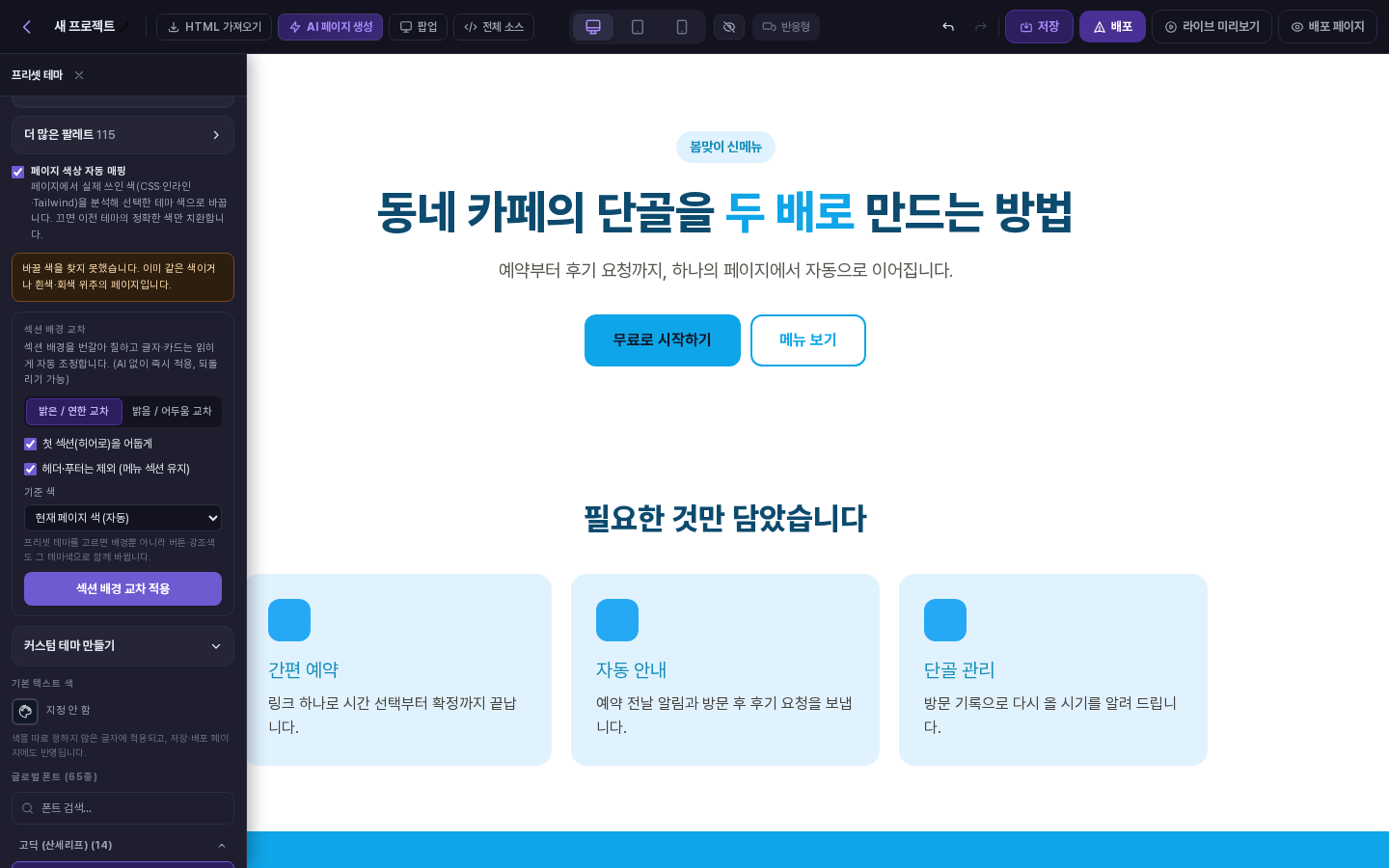View 전체 소스 code
This screenshot has width=1389, height=868.
coord(494,27)
